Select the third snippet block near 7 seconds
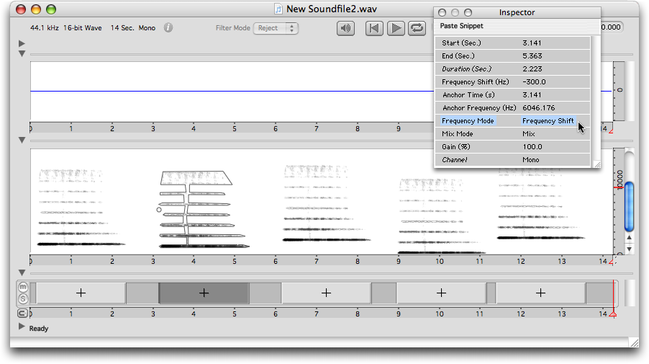The height and width of the screenshot is (364, 649). pyautogui.click(x=326, y=293)
